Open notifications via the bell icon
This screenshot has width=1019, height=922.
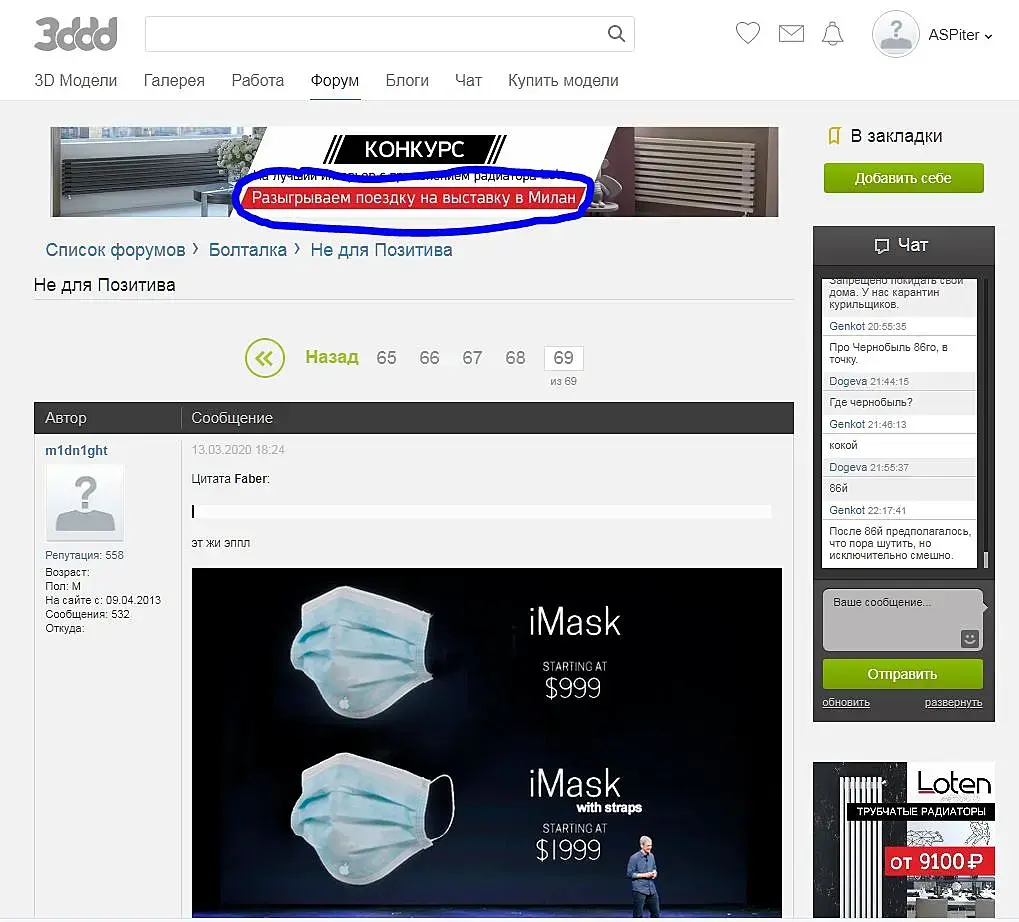(x=832, y=33)
